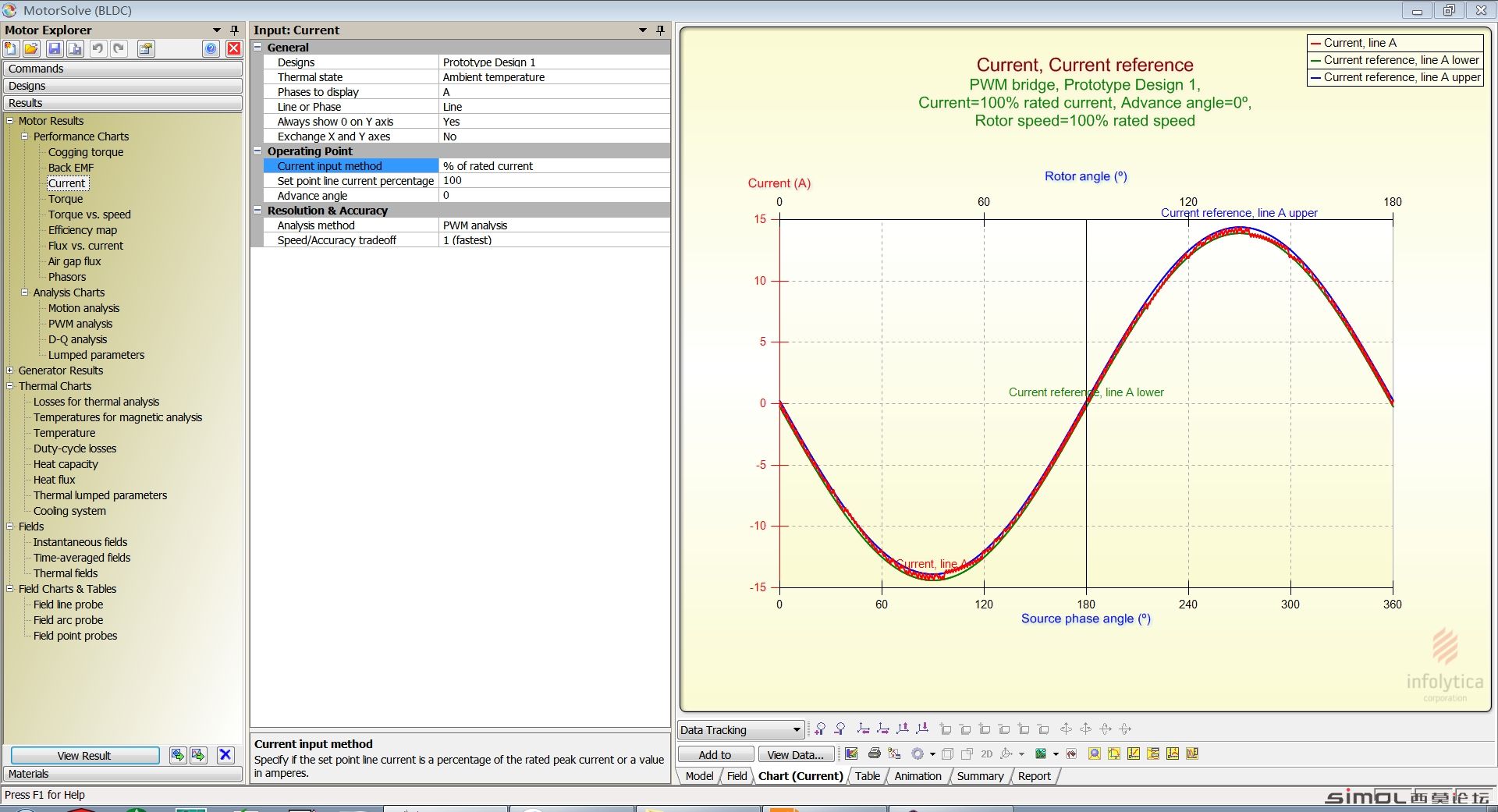This screenshot has width=1498, height=812.
Task: Click the pin icon in Input: Current header
Action: pyautogui.click(x=660, y=30)
